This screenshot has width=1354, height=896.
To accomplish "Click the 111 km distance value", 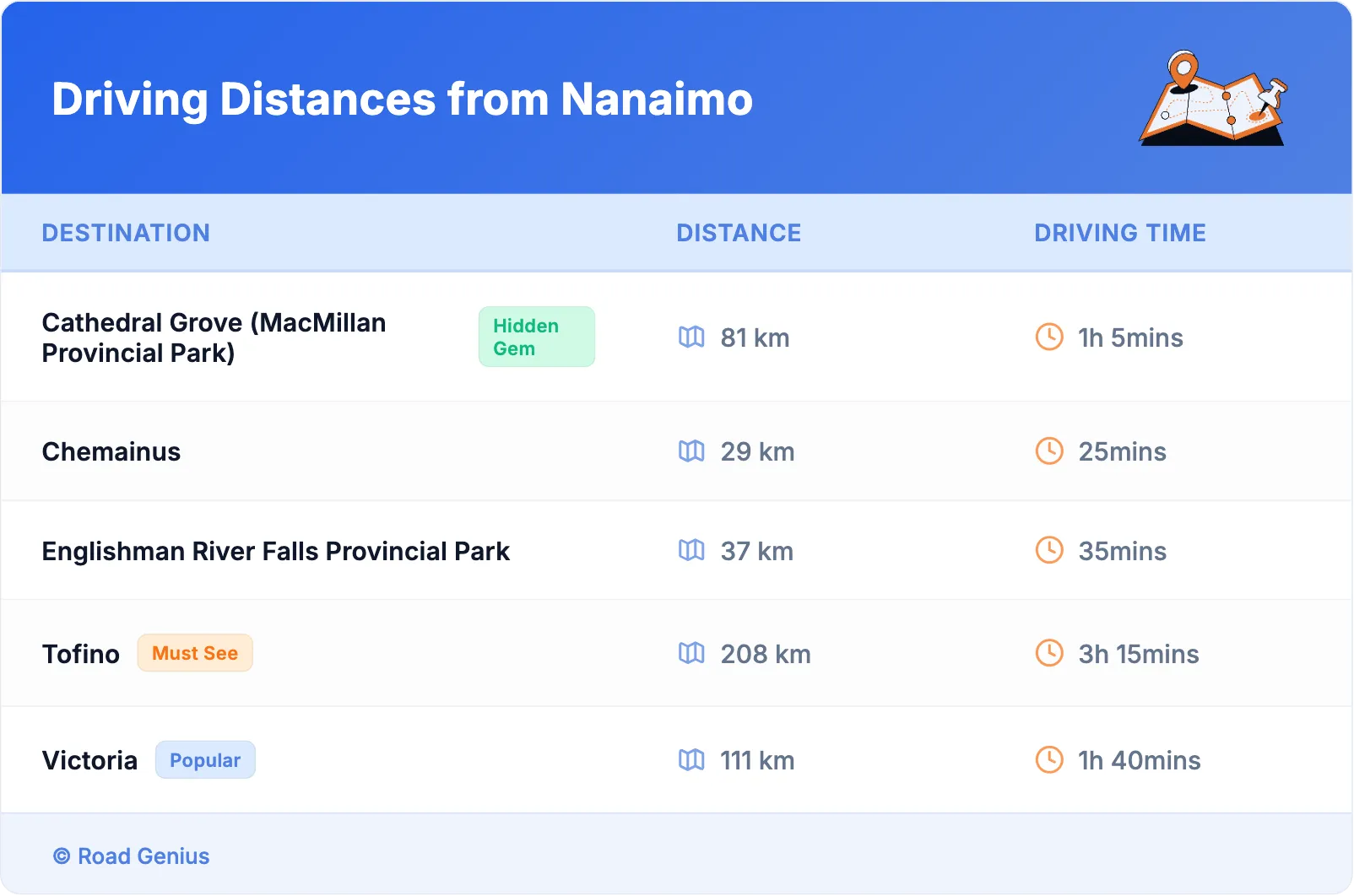I will coord(757,761).
